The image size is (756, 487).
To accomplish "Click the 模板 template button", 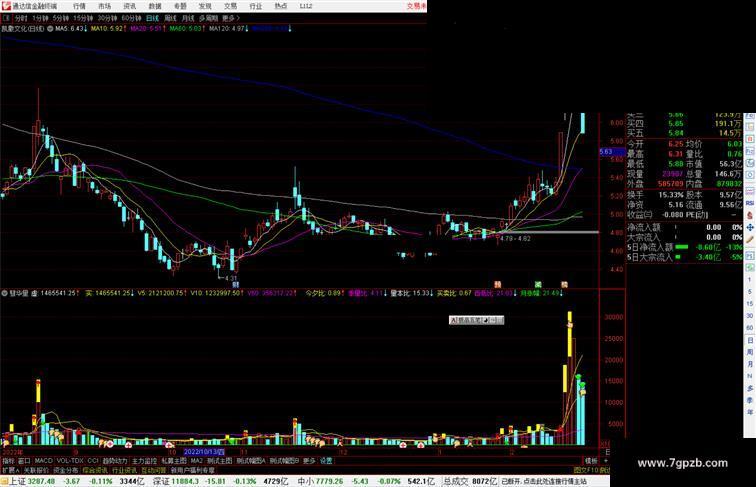I will [591, 461].
